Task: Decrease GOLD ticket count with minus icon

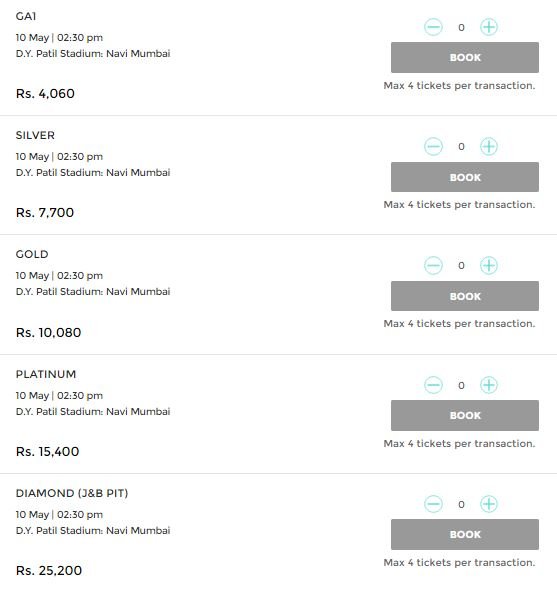Action: tap(433, 266)
